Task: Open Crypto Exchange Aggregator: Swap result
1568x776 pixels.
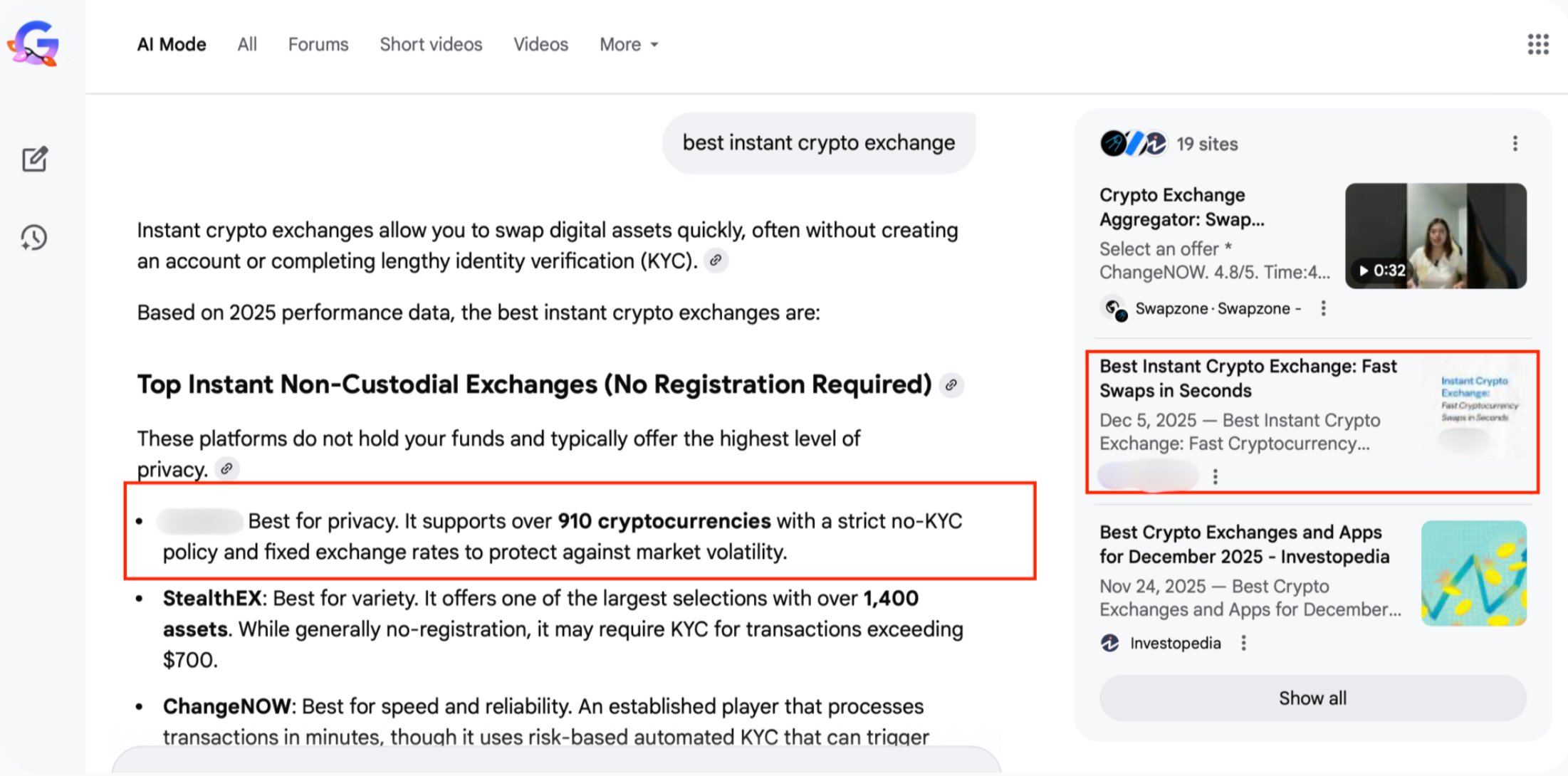Action: click(1182, 207)
